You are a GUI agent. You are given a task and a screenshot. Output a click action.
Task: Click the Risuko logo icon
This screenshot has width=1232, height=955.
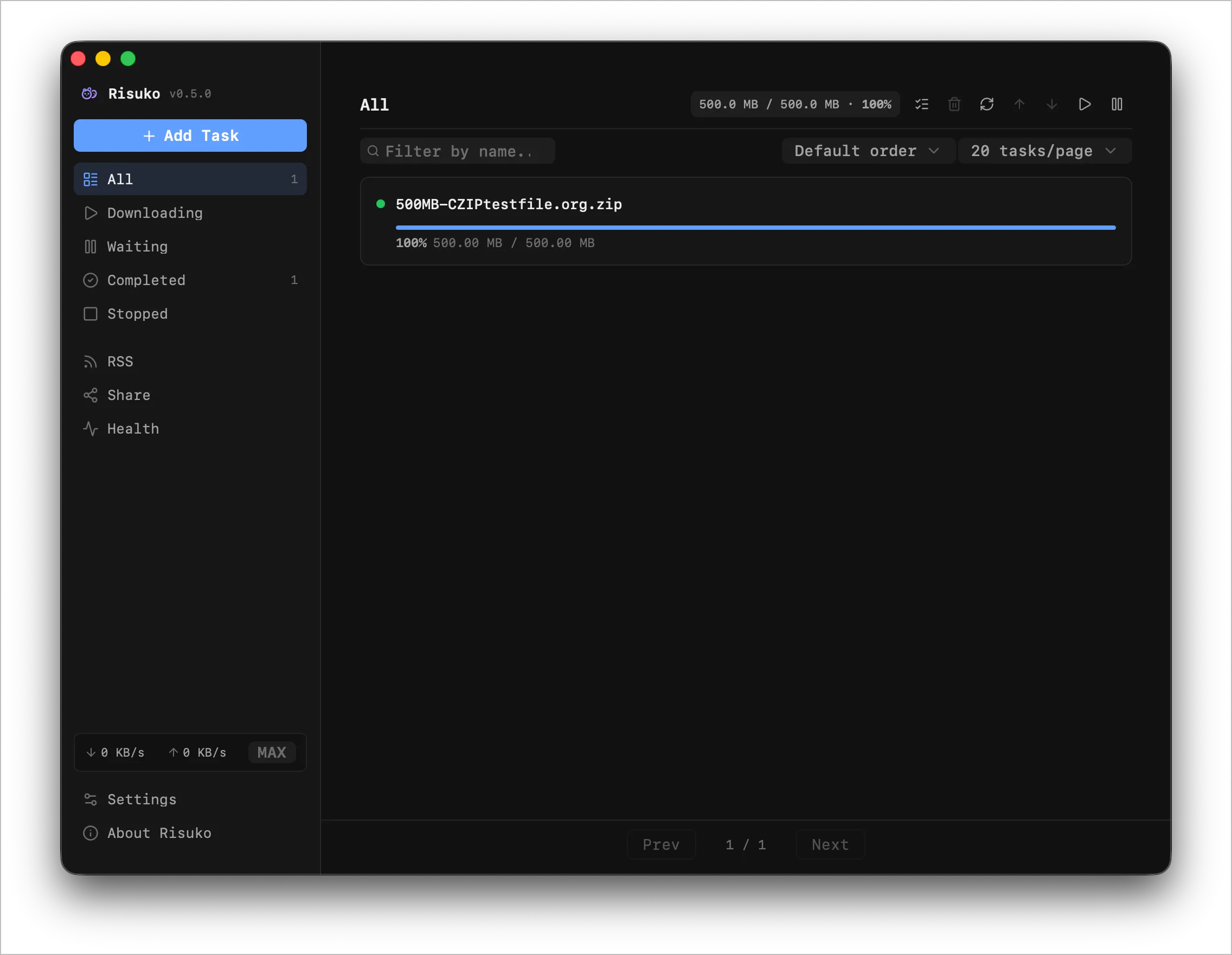click(89, 94)
